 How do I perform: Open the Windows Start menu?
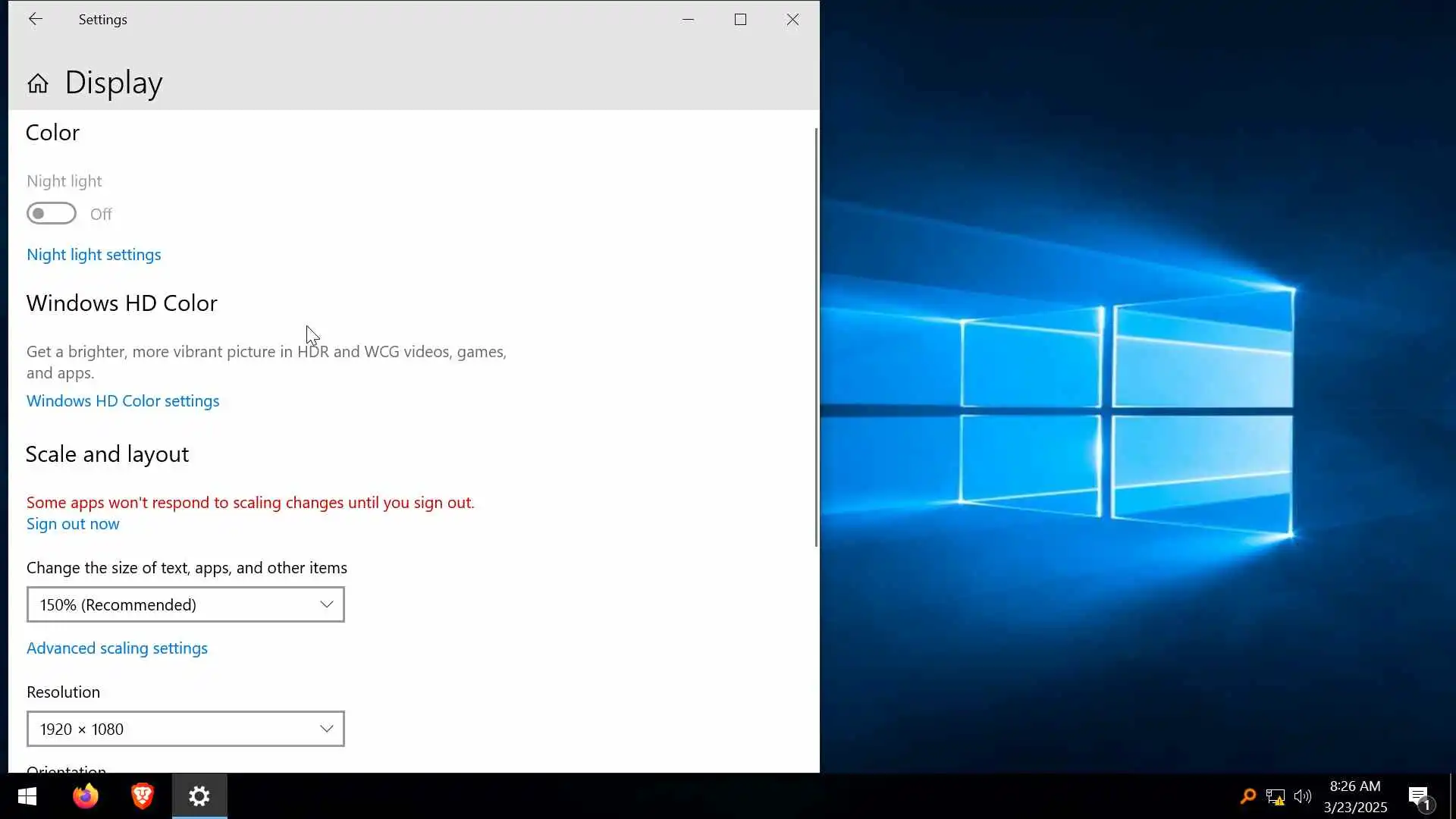tap(27, 796)
